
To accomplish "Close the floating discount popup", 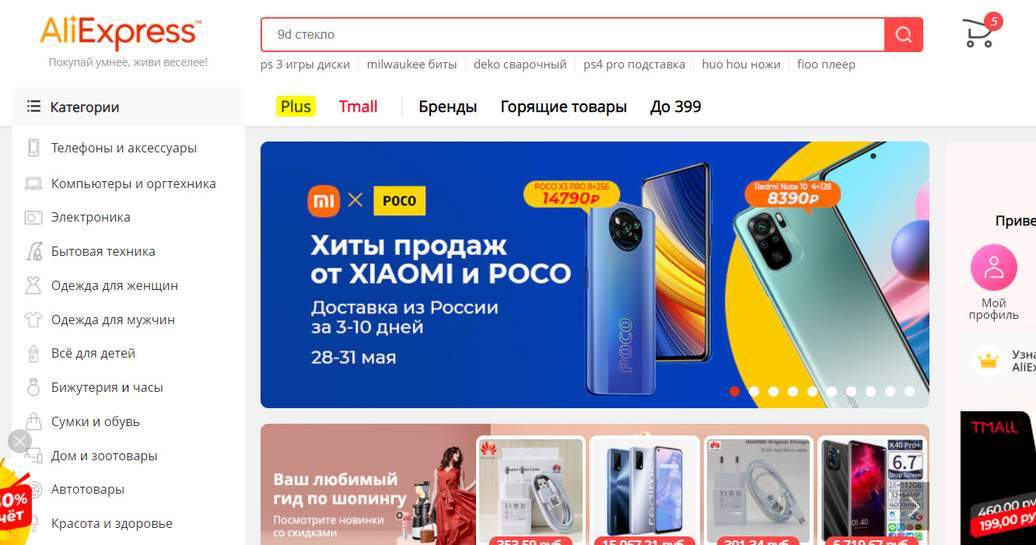I will [20, 441].
